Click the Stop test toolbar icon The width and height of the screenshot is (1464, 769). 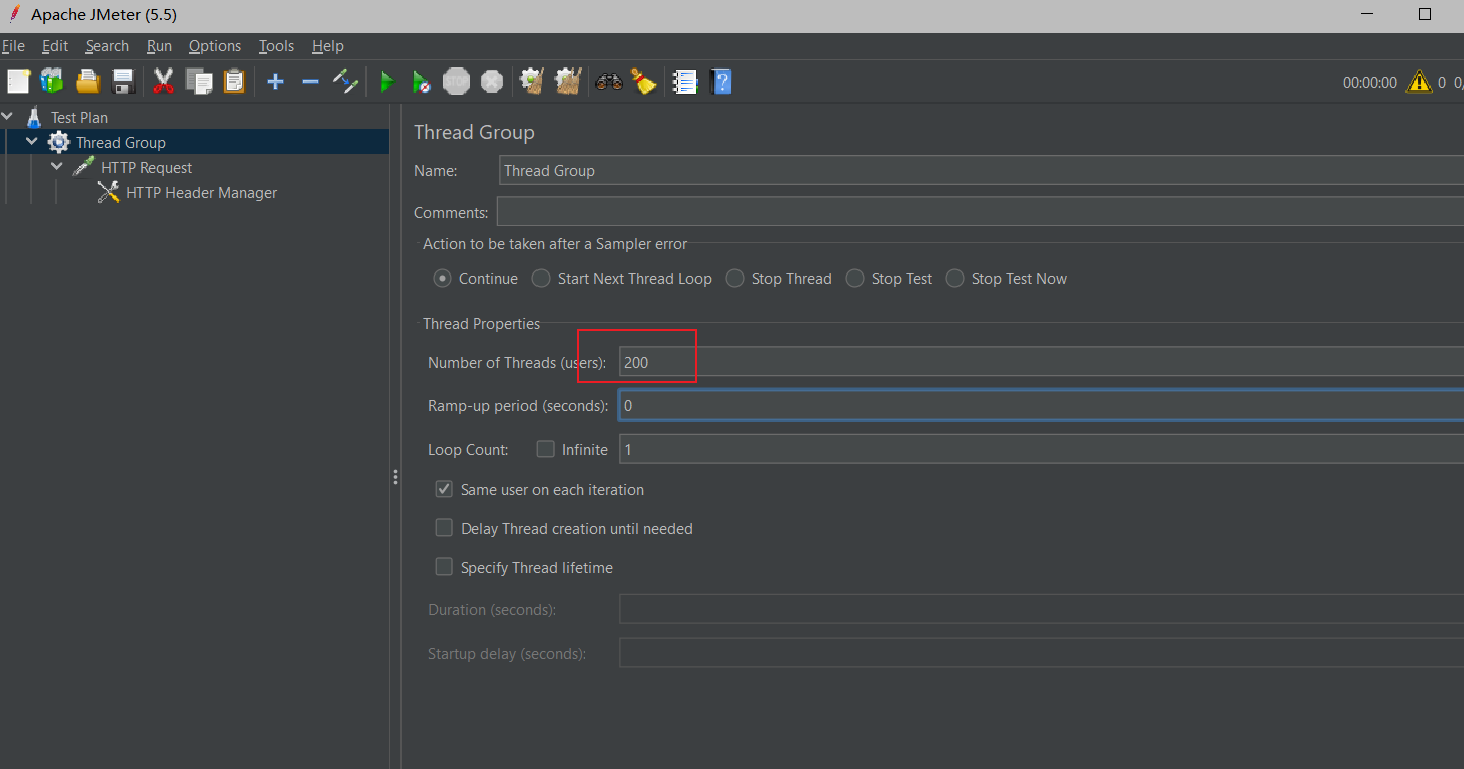click(x=457, y=82)
